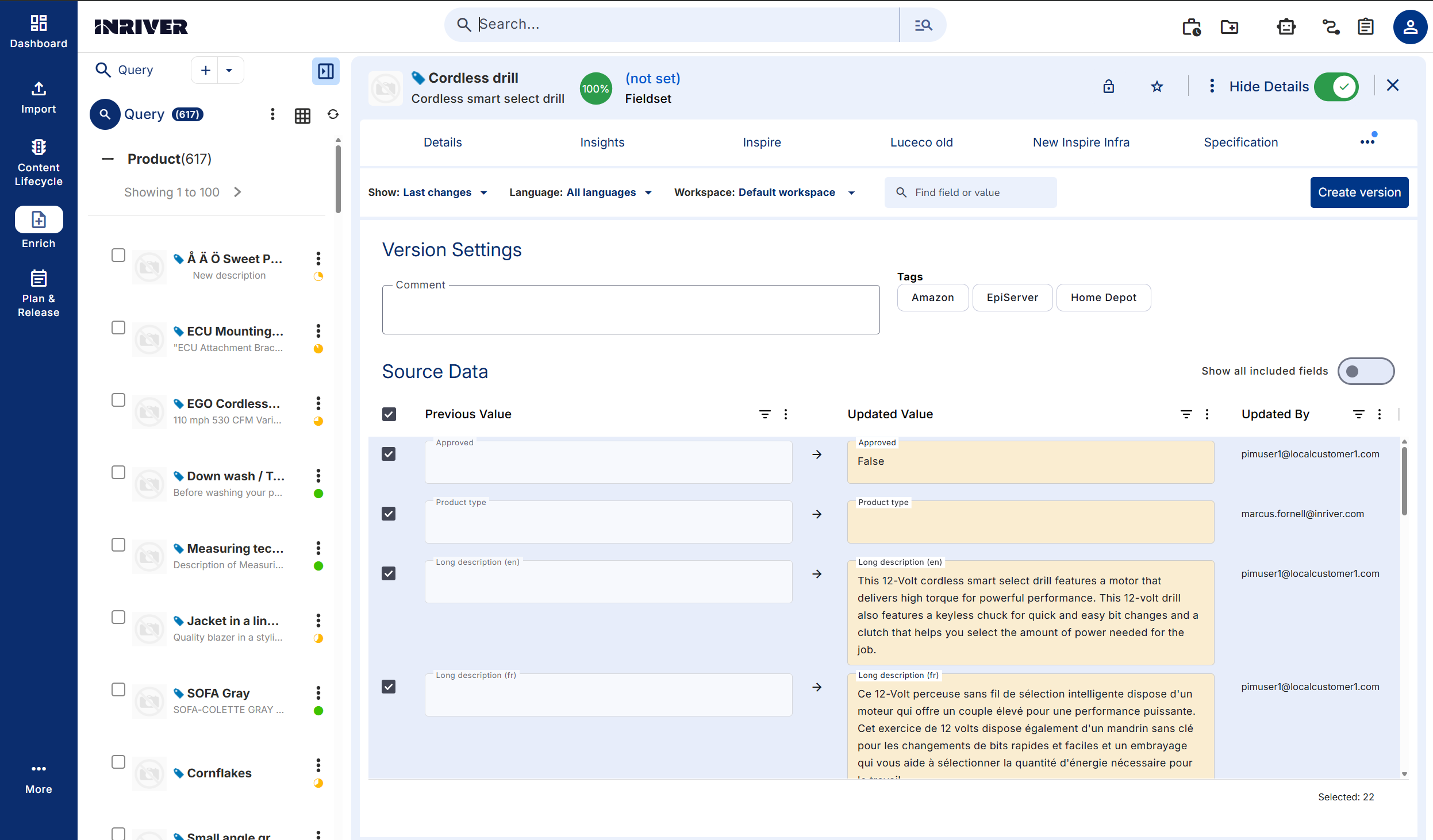
Task: Go to next page of Showing 1 to 100
Action: (237, 192)
